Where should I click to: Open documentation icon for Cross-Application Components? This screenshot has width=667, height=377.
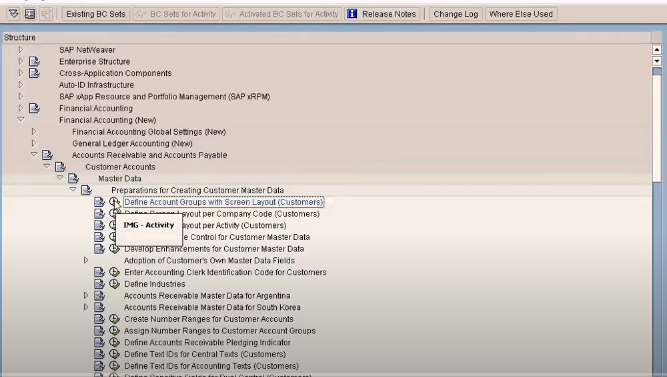click(x=34, y=73)
